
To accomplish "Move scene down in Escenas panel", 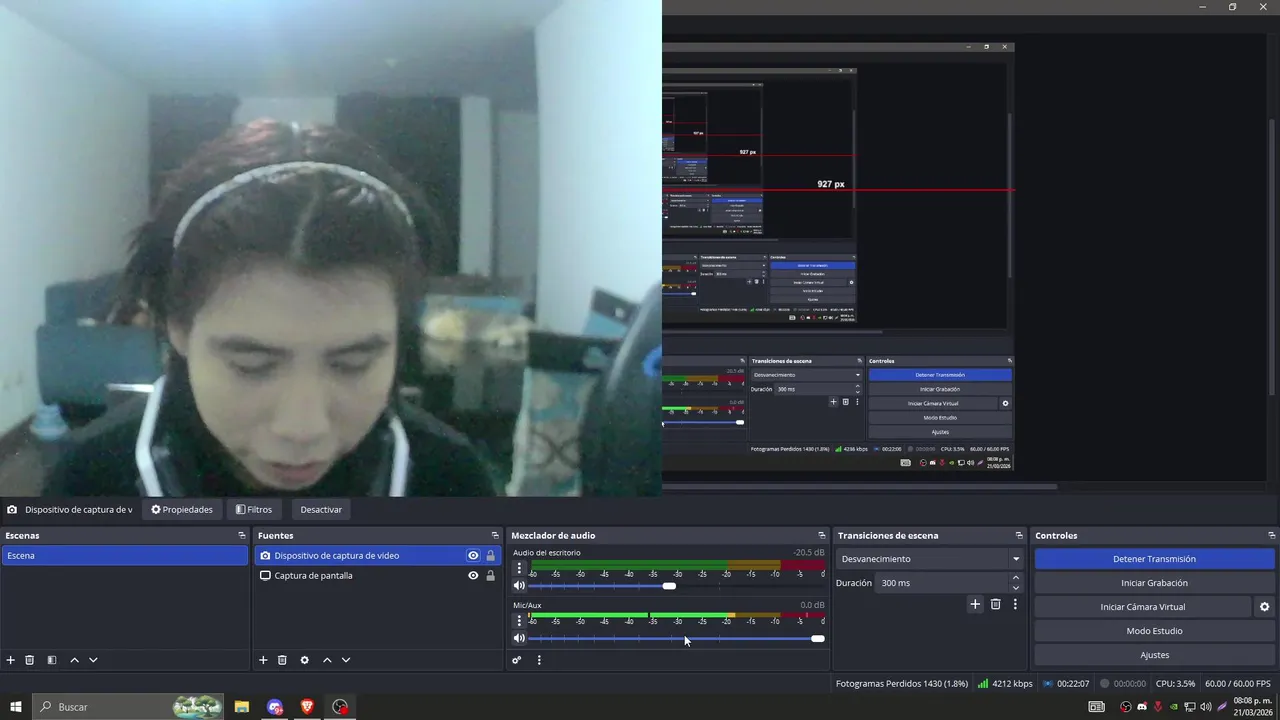I will (93, 660).
